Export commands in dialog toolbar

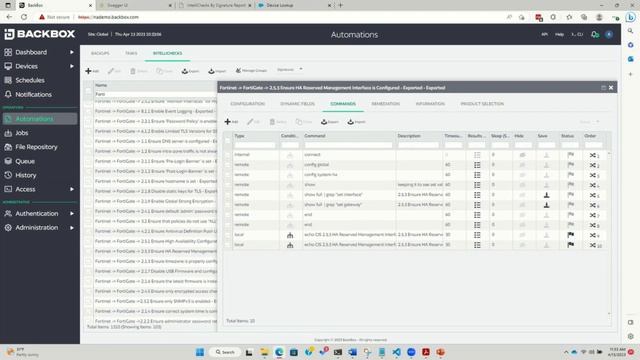(329, 122)
